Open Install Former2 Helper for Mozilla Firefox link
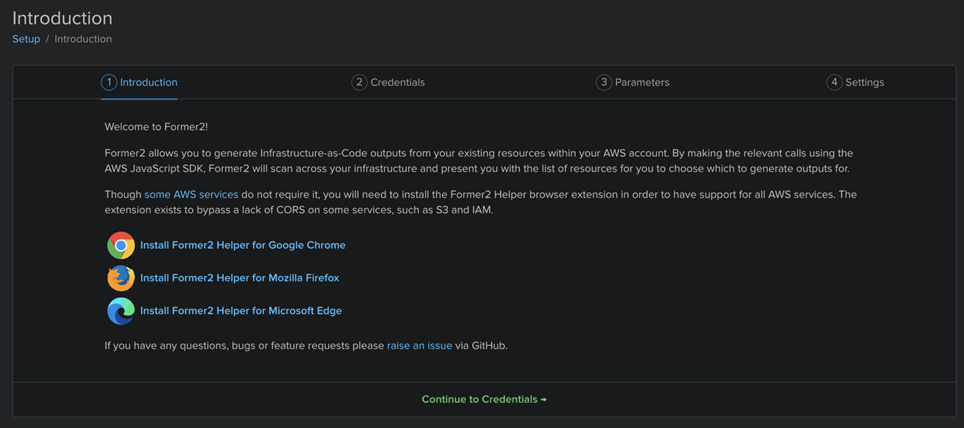 (240, 278)
